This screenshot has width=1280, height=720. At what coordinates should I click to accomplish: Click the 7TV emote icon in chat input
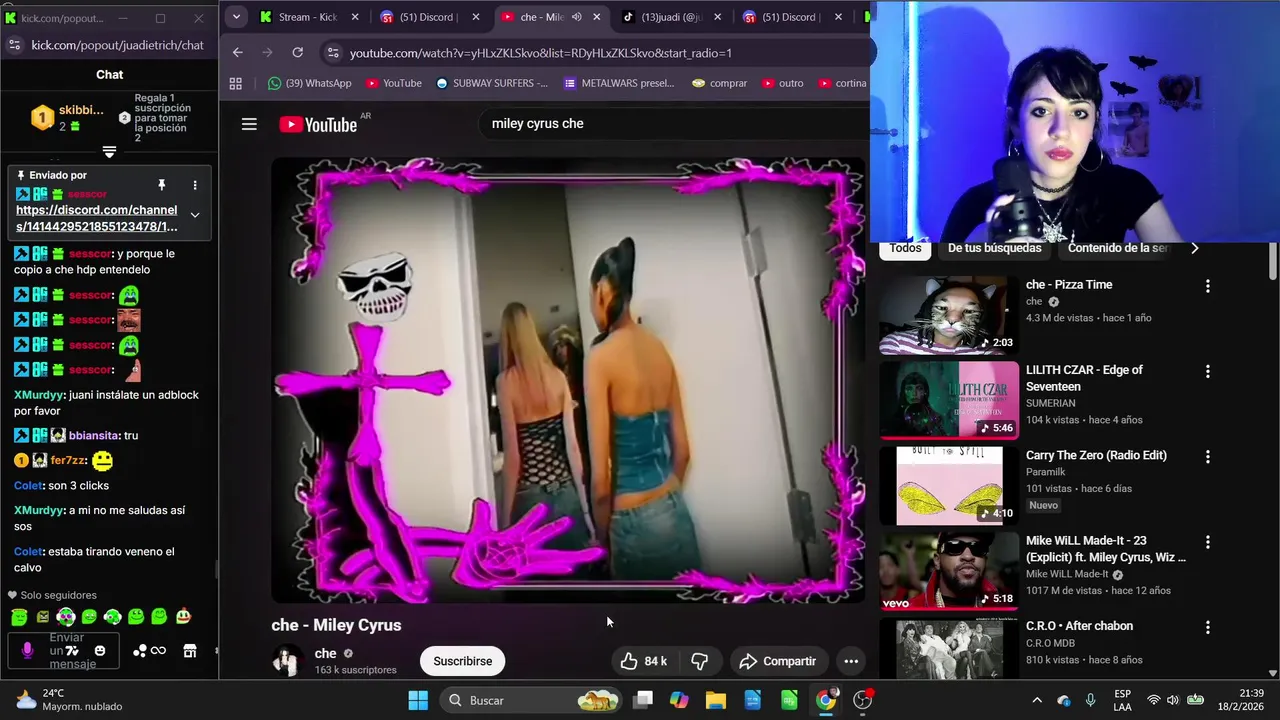pyautogui.click(x=72, y=651)
